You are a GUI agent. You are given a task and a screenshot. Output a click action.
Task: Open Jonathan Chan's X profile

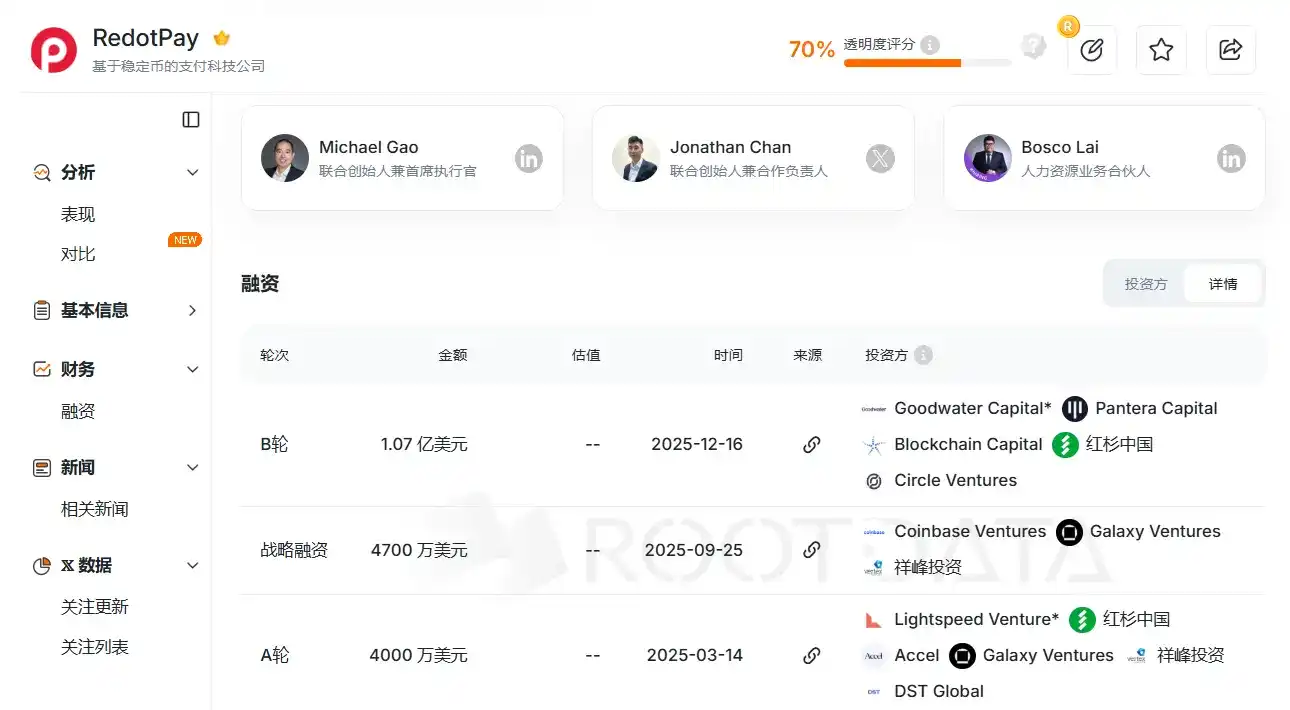(x=879, y=158)
